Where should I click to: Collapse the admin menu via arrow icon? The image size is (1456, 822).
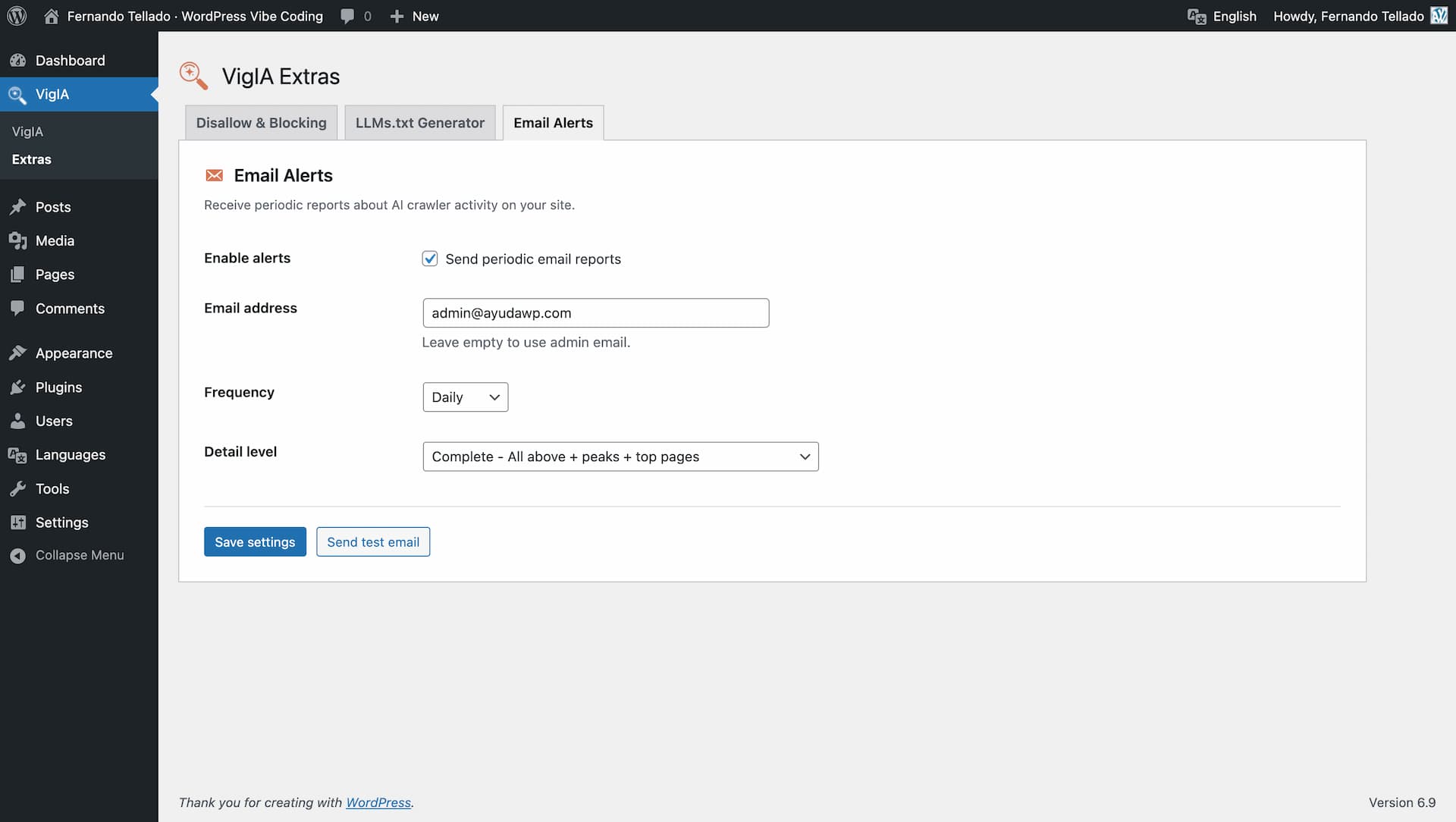tap(17, 555)
